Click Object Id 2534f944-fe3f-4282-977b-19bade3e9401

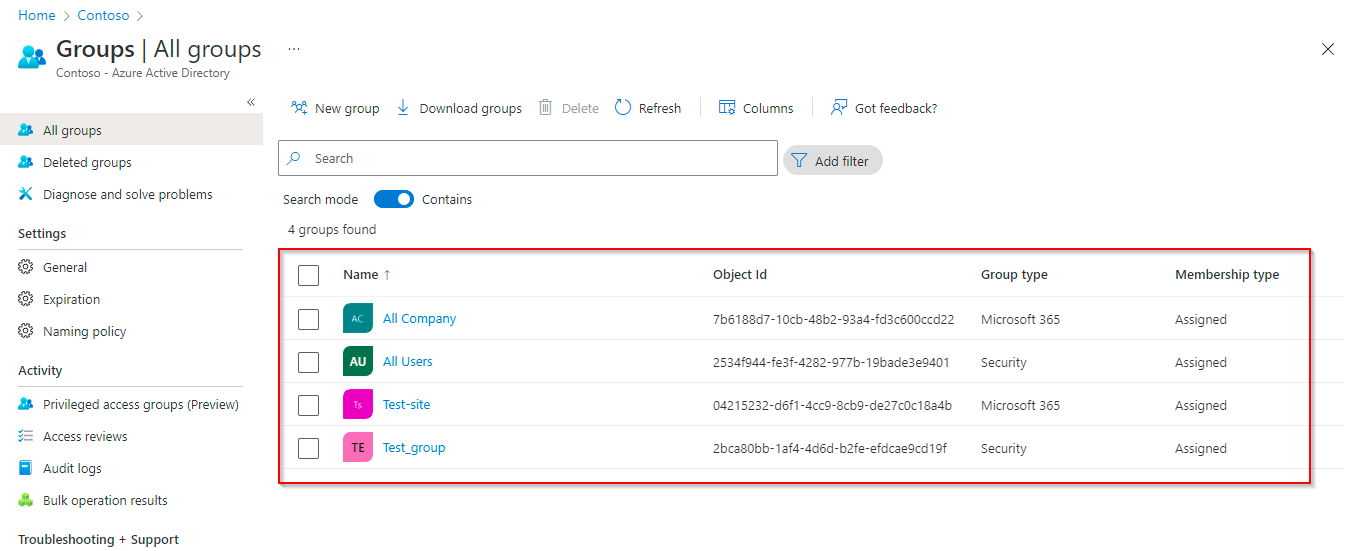[831, 362]
